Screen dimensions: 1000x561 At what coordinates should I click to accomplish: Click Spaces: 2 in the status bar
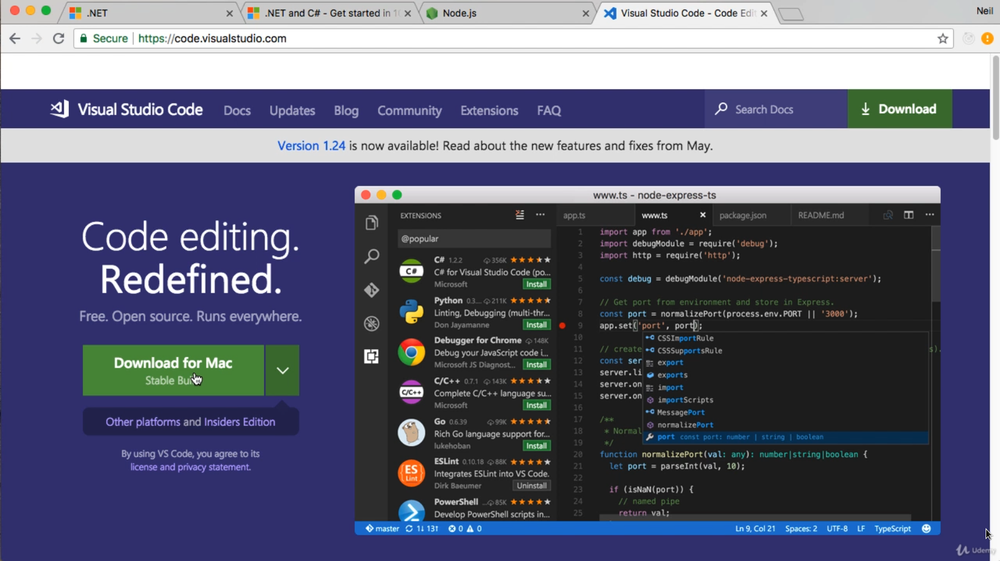[801, 528]
